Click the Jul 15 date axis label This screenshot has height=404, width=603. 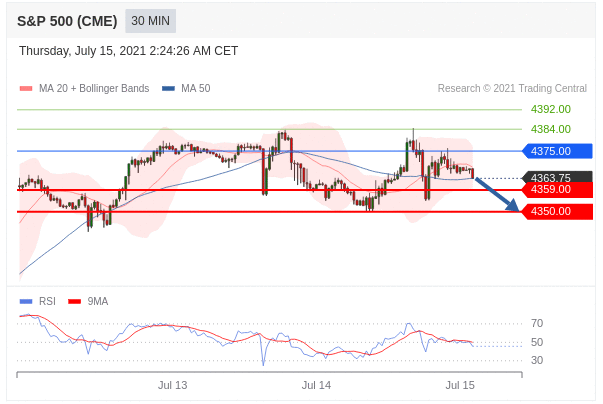[x=460, y=385]
